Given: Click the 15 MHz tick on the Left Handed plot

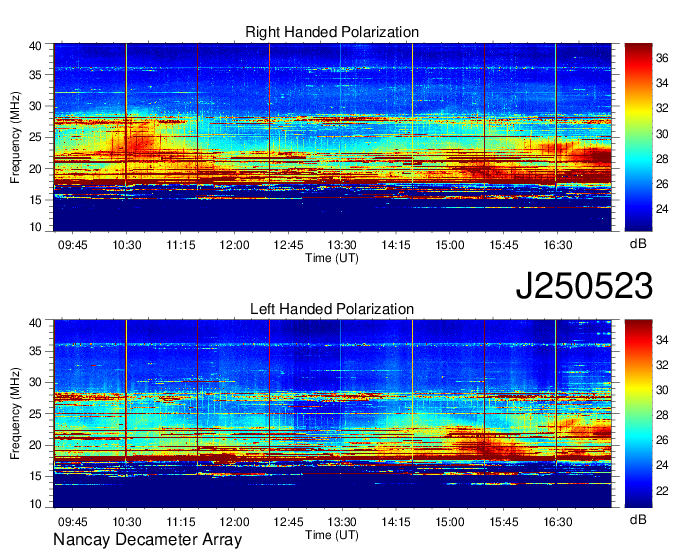Looking at the screenshot, I should click(x=35, y=476).
